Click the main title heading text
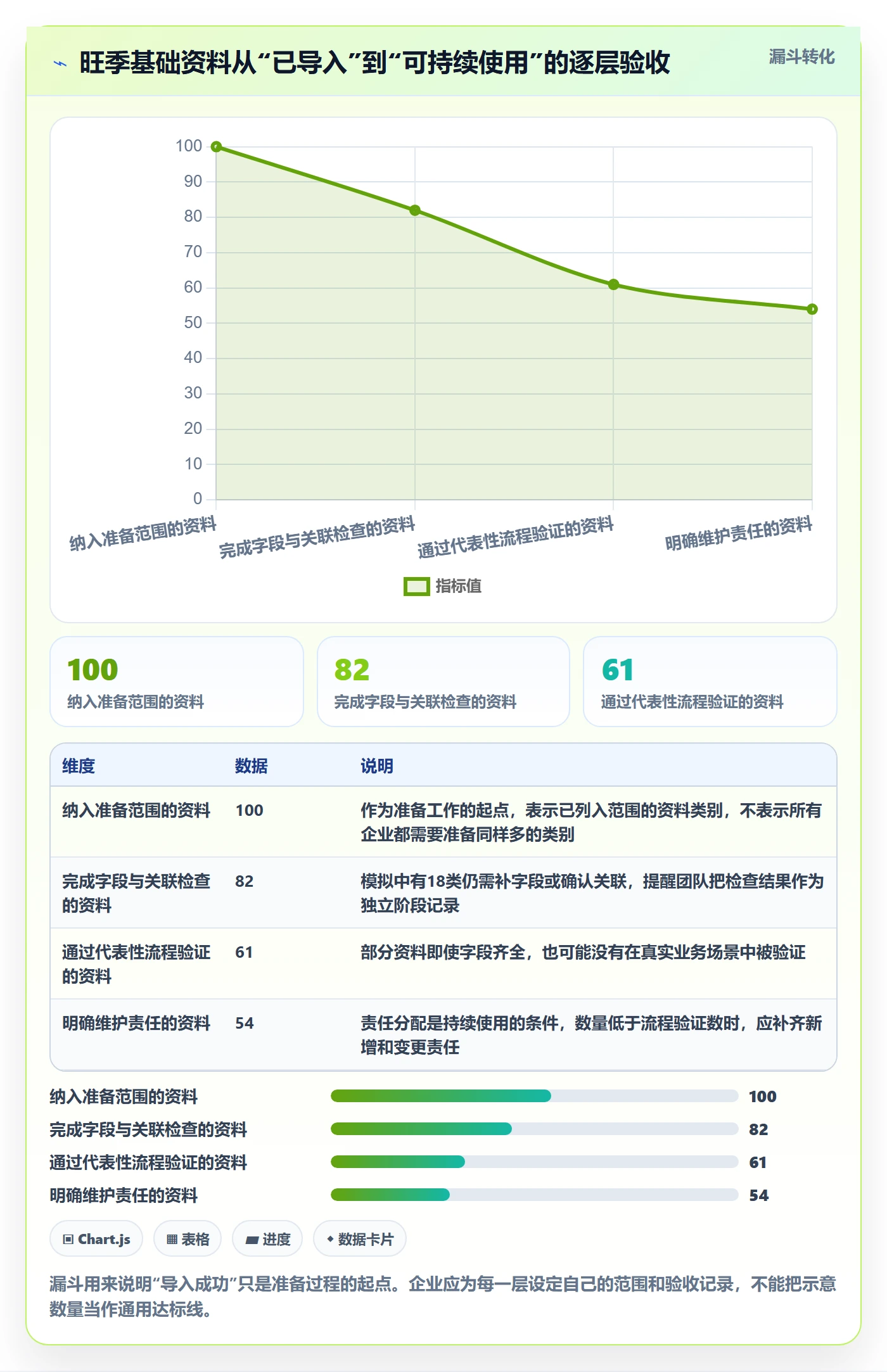This screenshot has width=887, height=1372. [374, 63]
